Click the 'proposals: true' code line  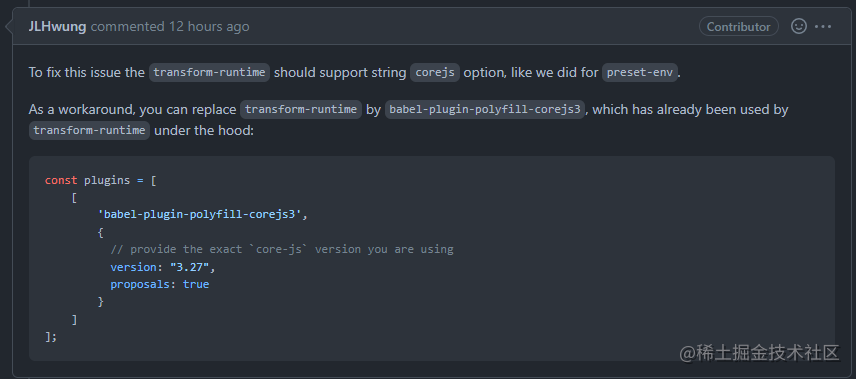coord(159,285)
